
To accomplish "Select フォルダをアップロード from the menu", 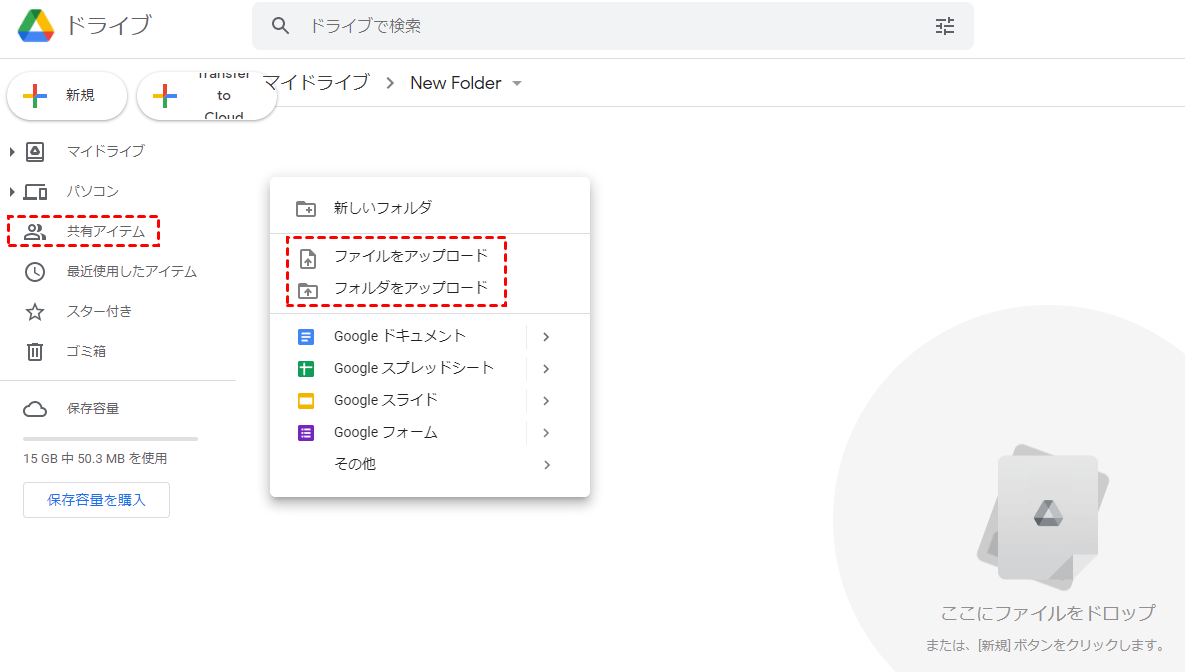I will point(430,289).
